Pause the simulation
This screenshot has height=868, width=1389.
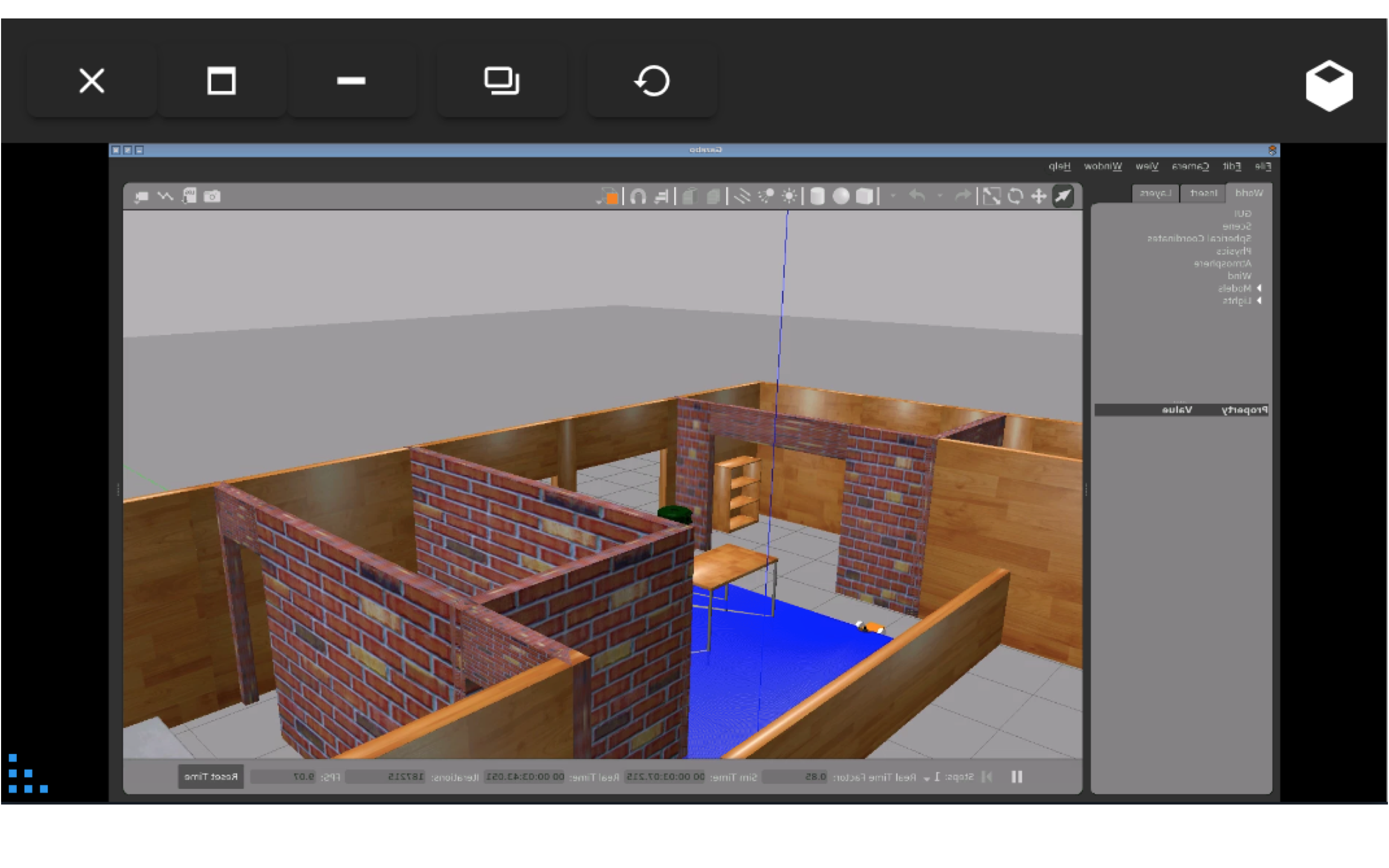pos(1016,777)
